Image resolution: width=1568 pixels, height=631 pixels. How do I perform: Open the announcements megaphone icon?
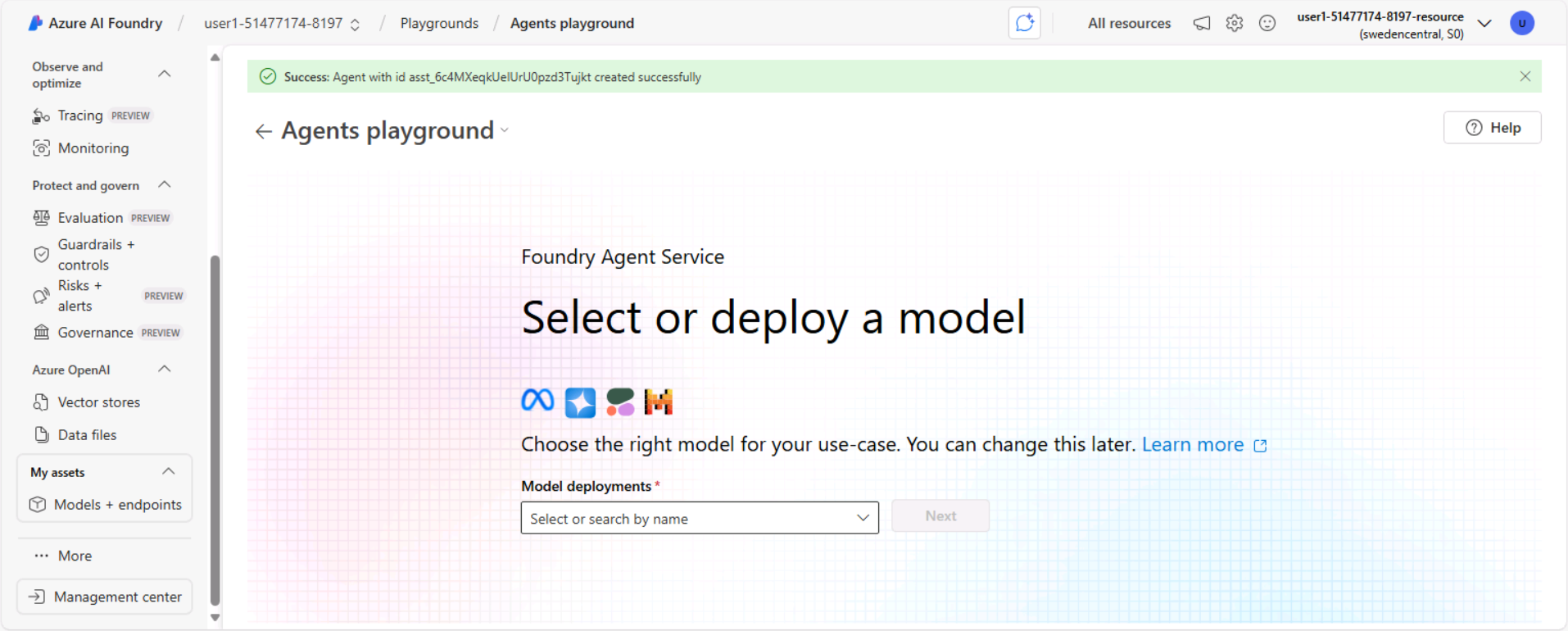1202,23
